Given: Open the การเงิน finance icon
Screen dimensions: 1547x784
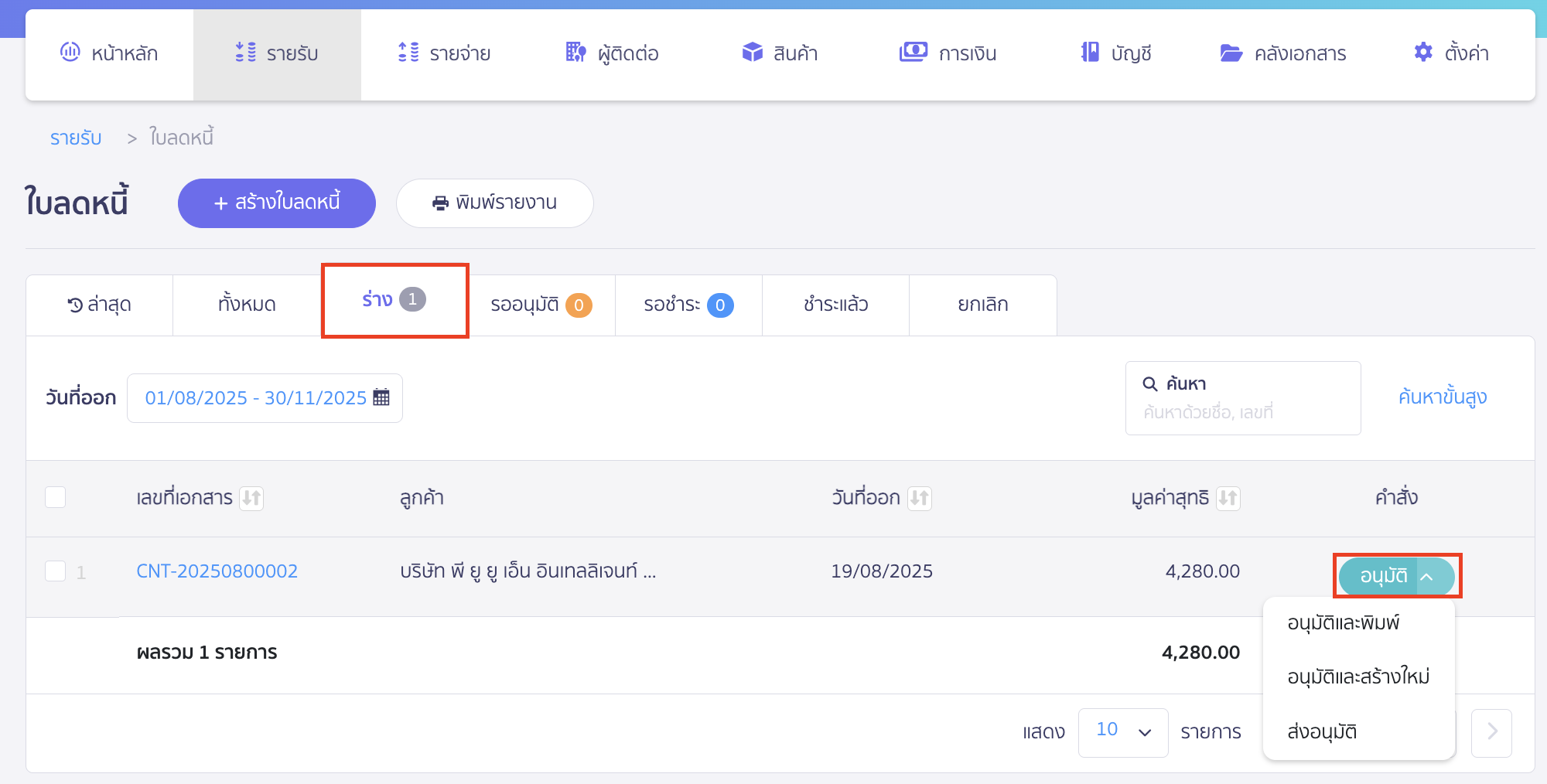Looking at the screenshot, I should click(912, 53).
